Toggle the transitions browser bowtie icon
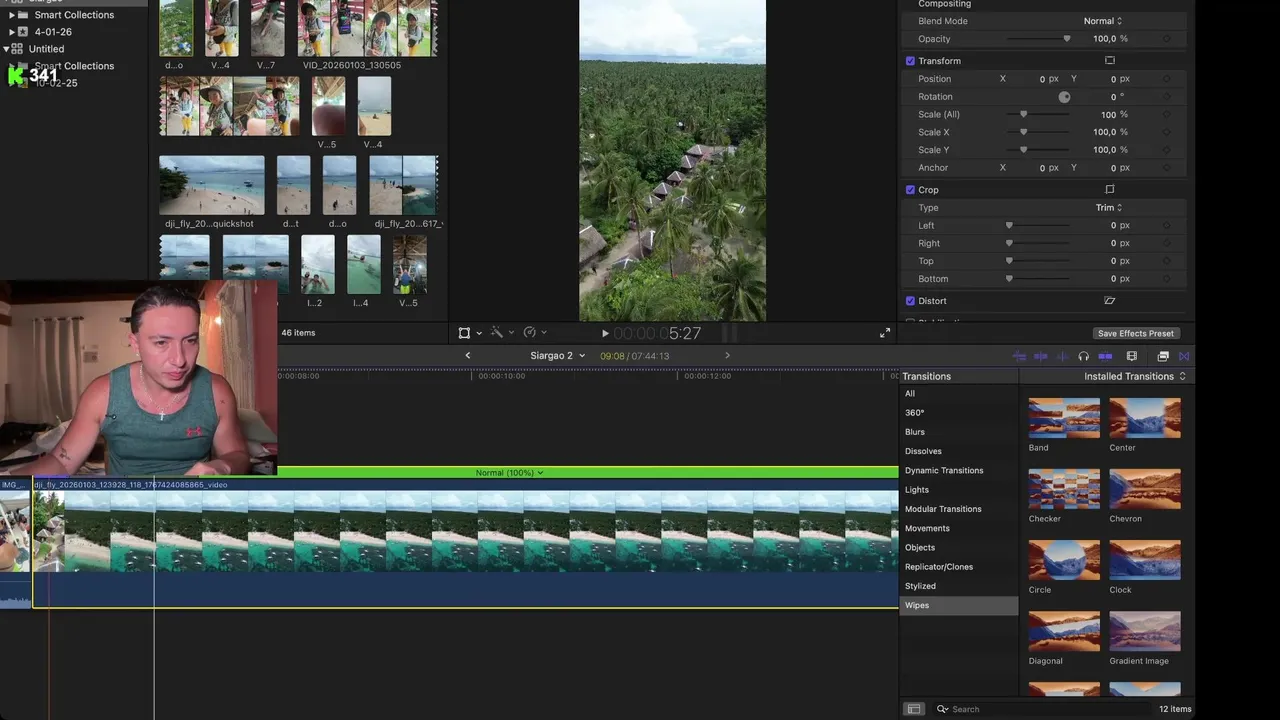1280x720 pixels. tap(1184, 356)
